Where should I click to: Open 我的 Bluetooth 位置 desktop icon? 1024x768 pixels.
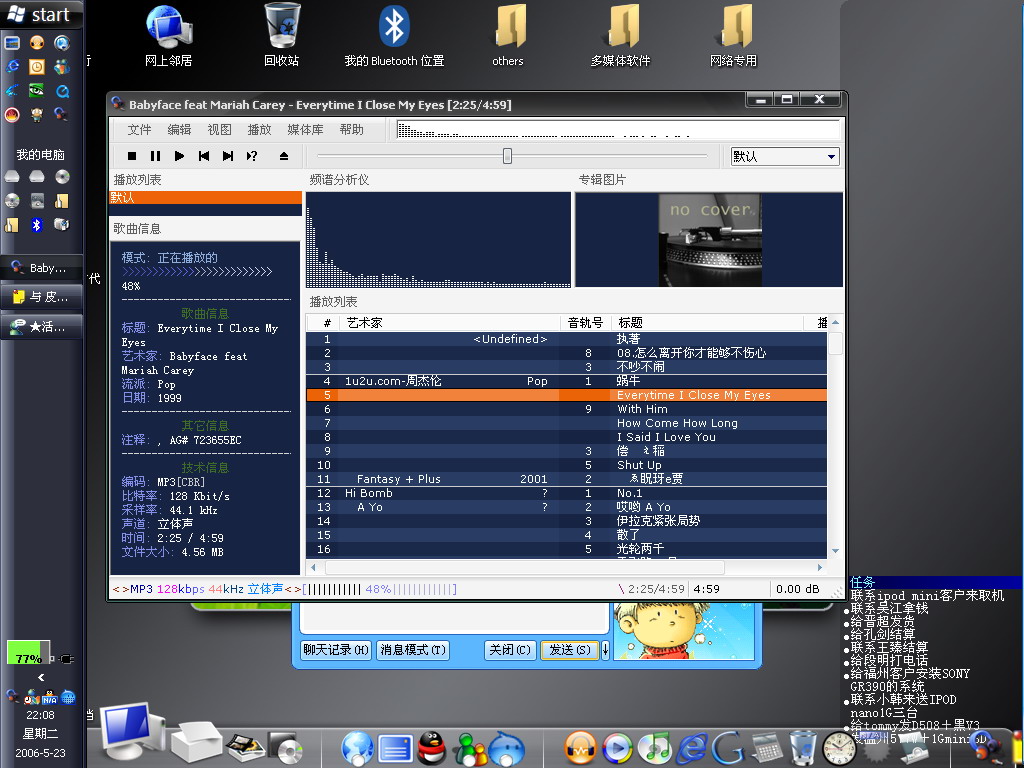[x=394, y=36]
